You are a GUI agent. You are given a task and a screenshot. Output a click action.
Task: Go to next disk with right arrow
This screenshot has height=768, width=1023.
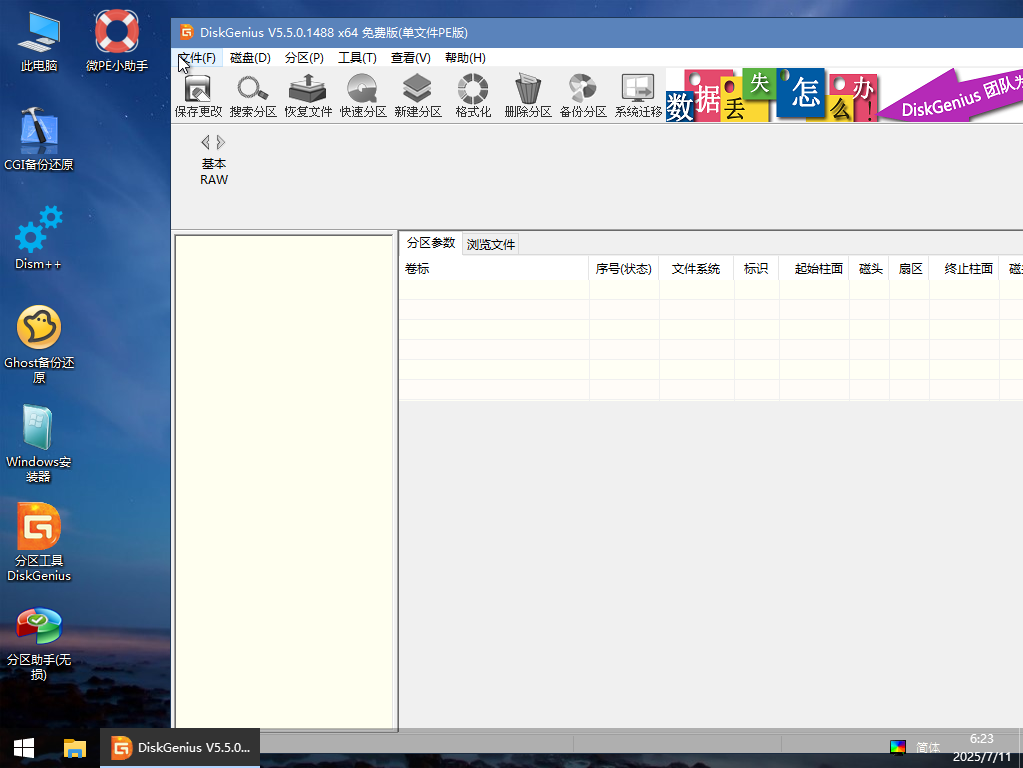221,142
